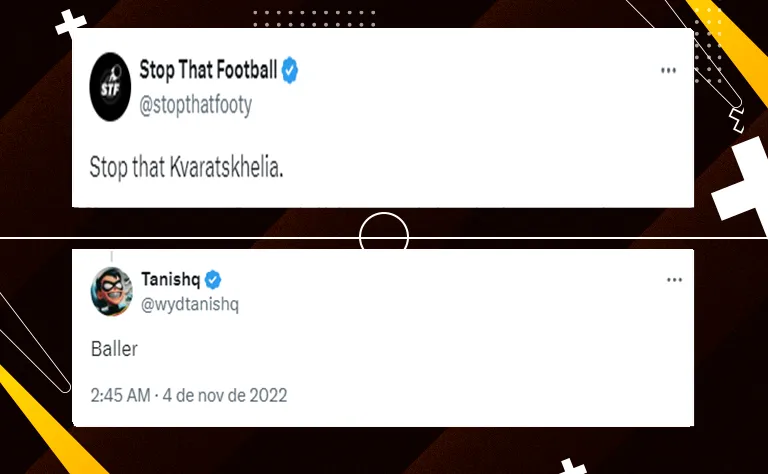The width and height of the screenshot is (768, 474).
Task: Open more options on Stop That Football tweet
Action: (x=669, y=71)
